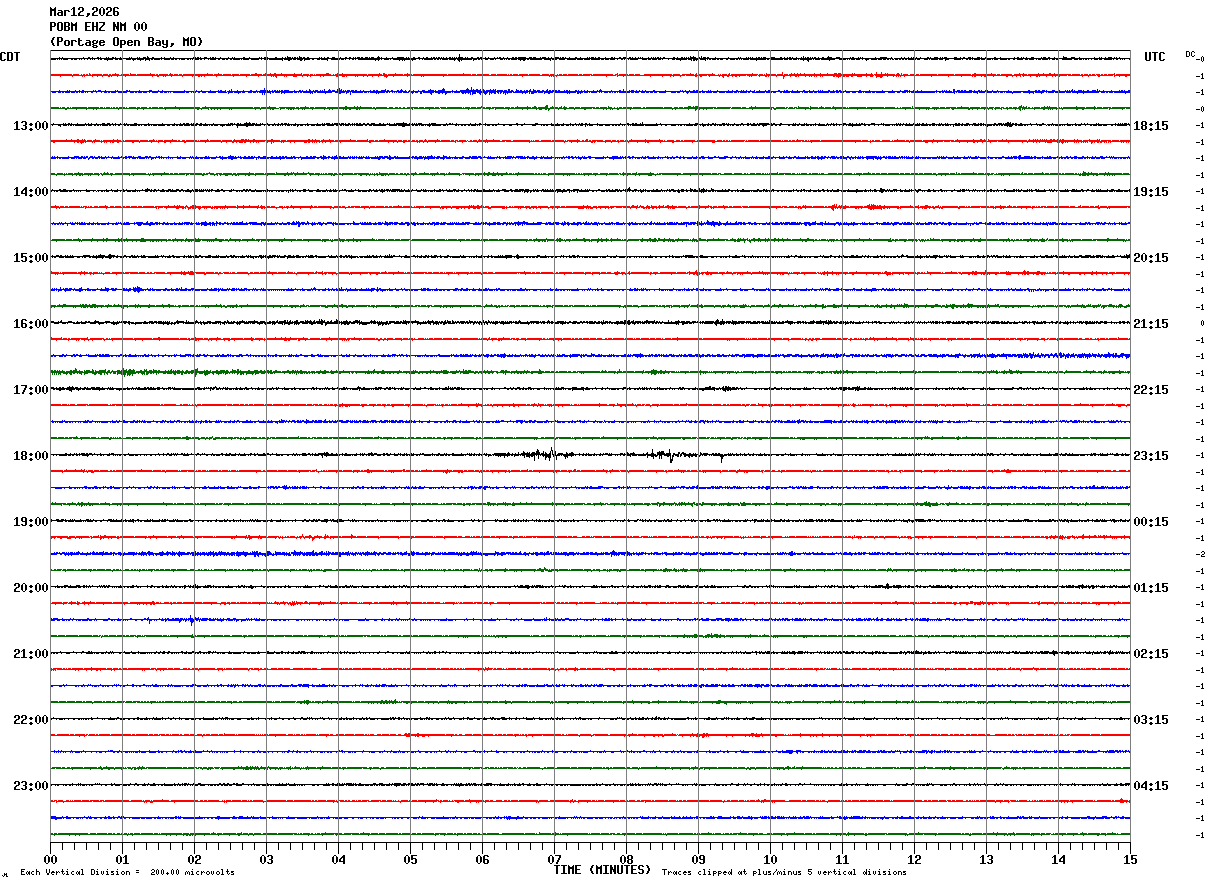Click minute tick label '02' on the time axis

pos(194,859)
